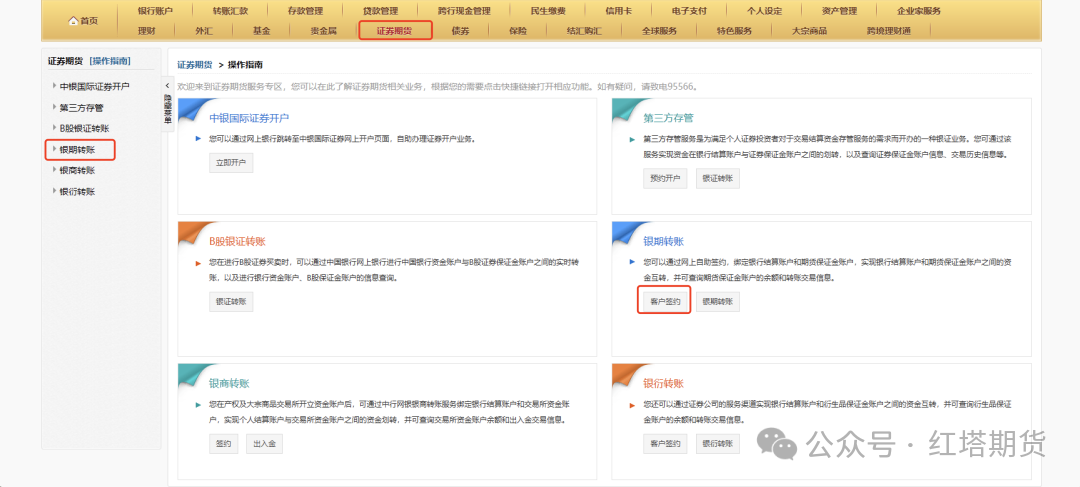Image resolution: width=1080 pixels, height=487 pixels.
Task: Select 大宗商品 in the second nav row
Action: (x=809, y=31)
